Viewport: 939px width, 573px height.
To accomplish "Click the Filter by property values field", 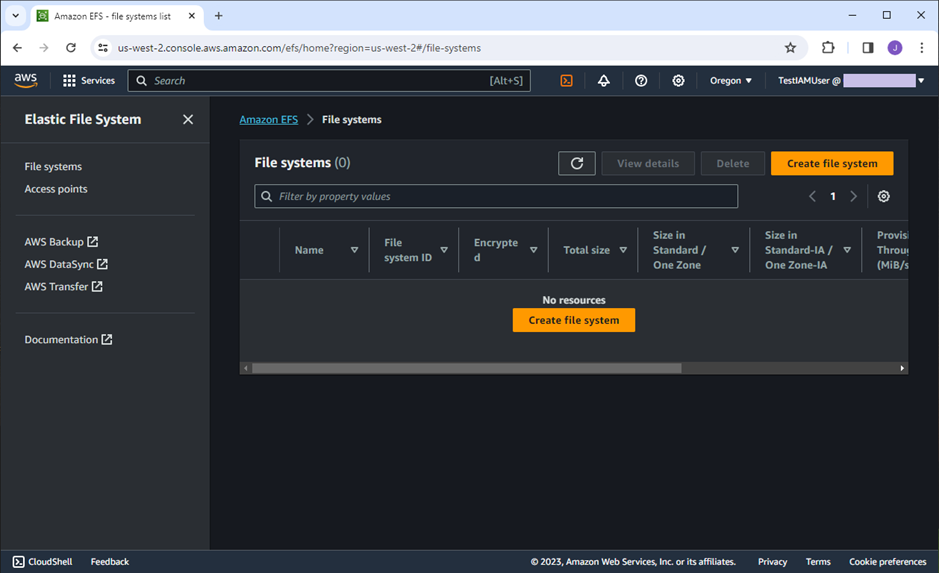I will (496, 196).
